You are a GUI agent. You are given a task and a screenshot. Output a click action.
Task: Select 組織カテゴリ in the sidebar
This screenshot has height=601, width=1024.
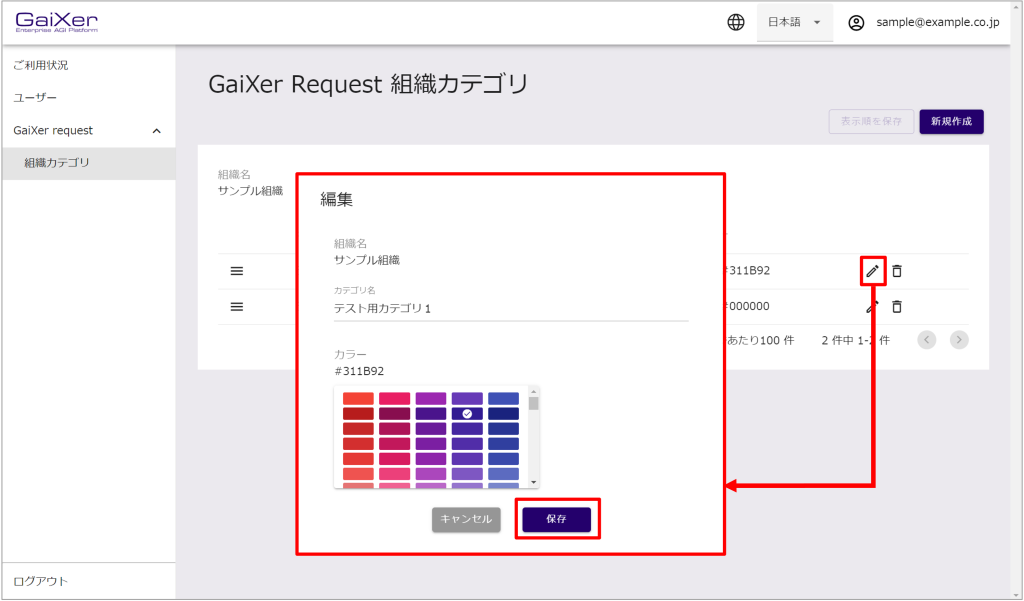(x=57, y=163)
